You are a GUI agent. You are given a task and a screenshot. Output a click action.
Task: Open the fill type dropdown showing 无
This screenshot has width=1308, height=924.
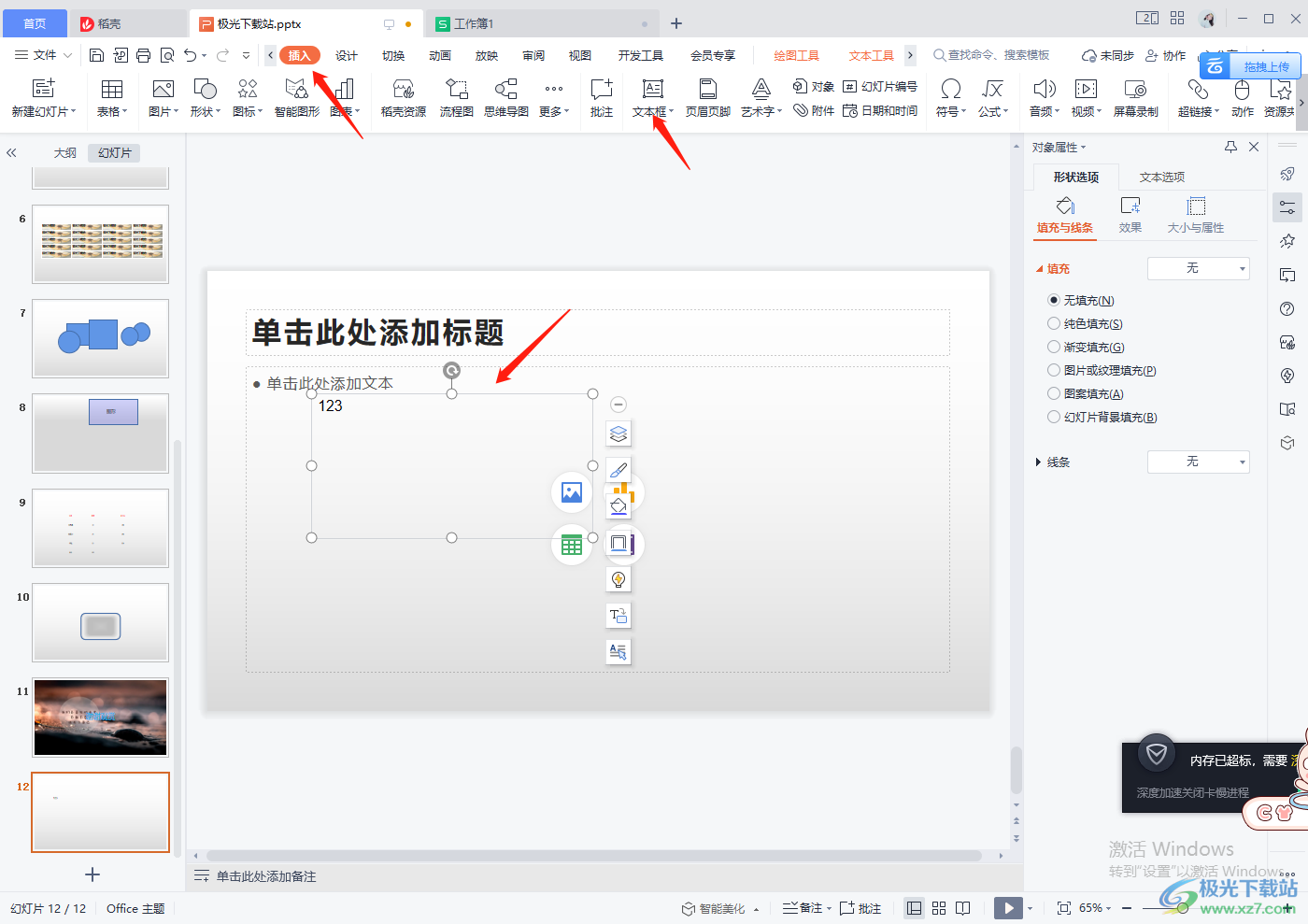pyautogui.click(x=1199, y=268)
